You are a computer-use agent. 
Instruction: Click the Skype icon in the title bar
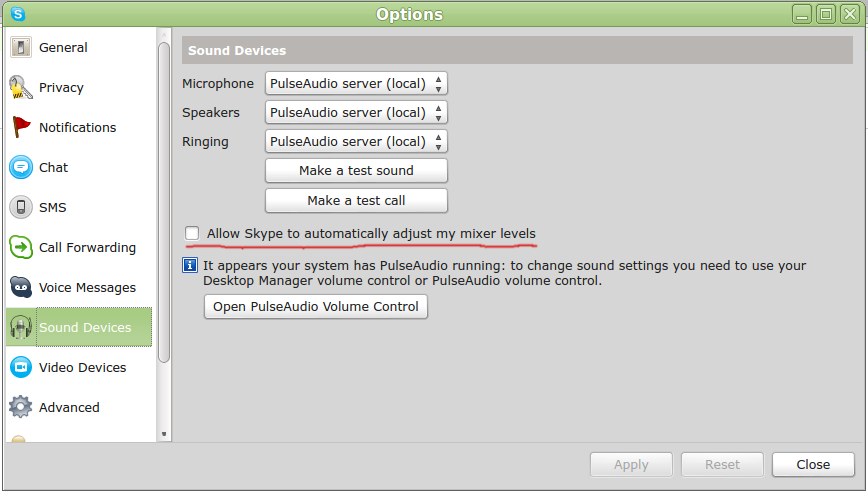tap(17, 14)
